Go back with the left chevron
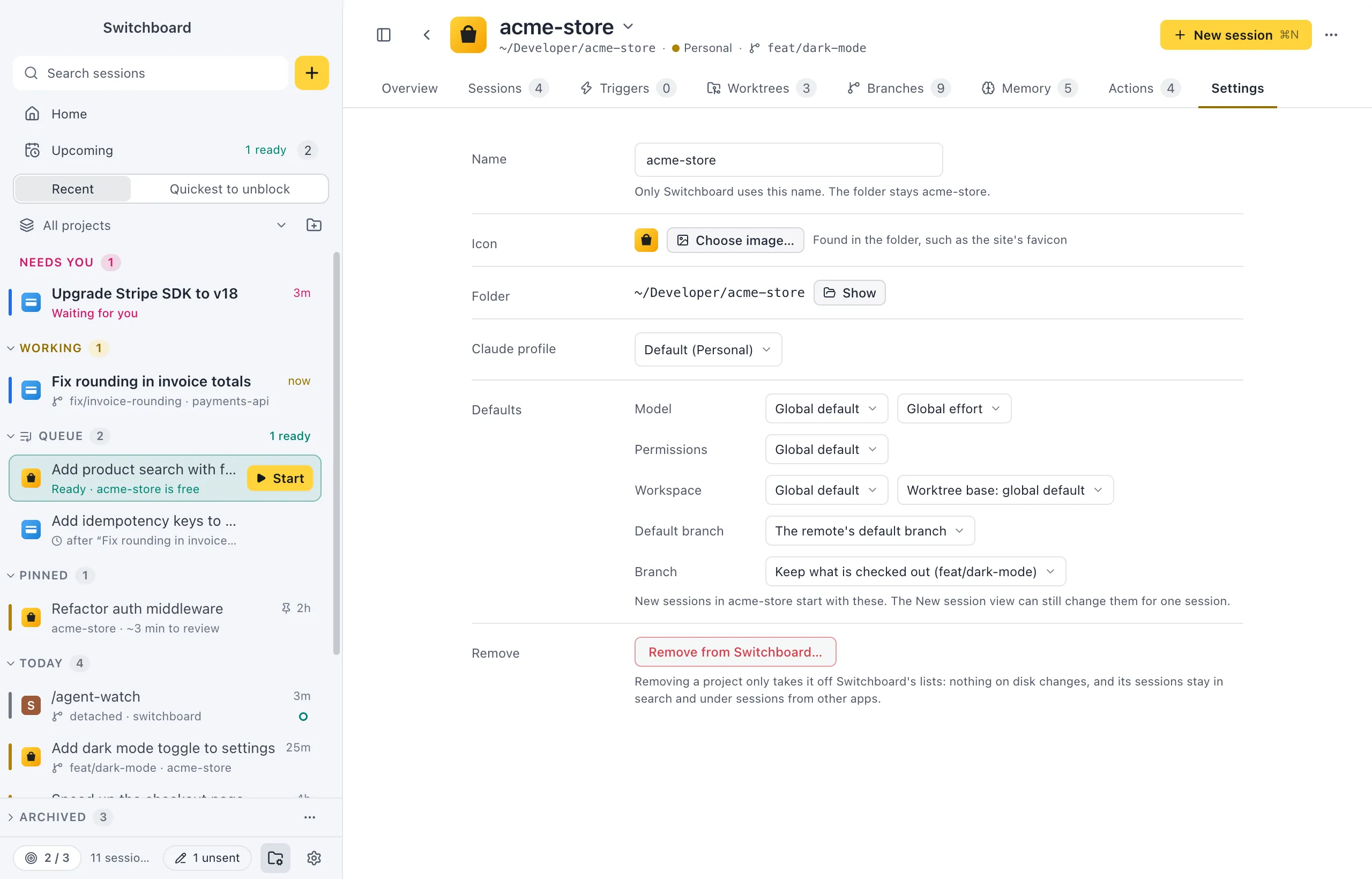Image resolution: width=1372 pixels, height=879 pixels. (426, 35)
